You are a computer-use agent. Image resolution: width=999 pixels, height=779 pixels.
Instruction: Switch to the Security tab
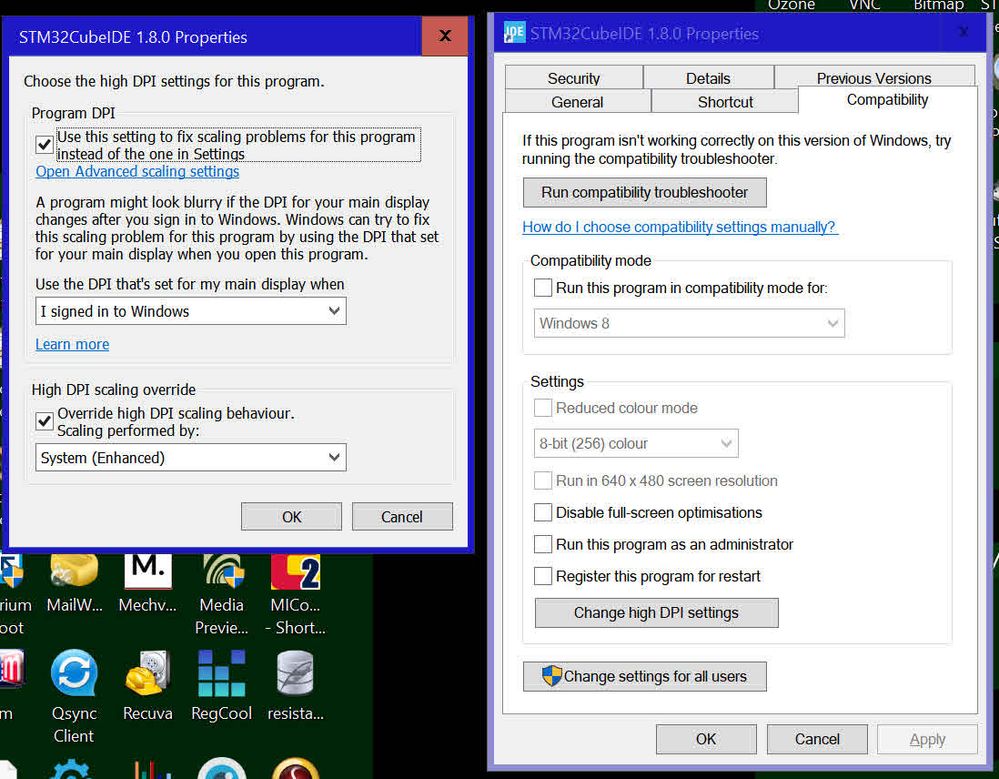pos(573,78)
